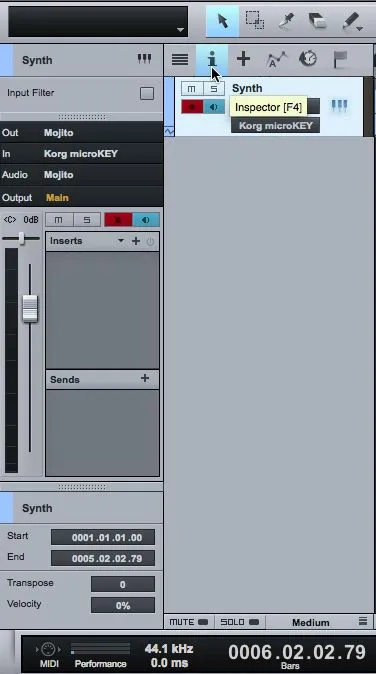Open Out instrument selector showing Mojito
Viewport: 376px width, 674px height.
click(81, 132)
